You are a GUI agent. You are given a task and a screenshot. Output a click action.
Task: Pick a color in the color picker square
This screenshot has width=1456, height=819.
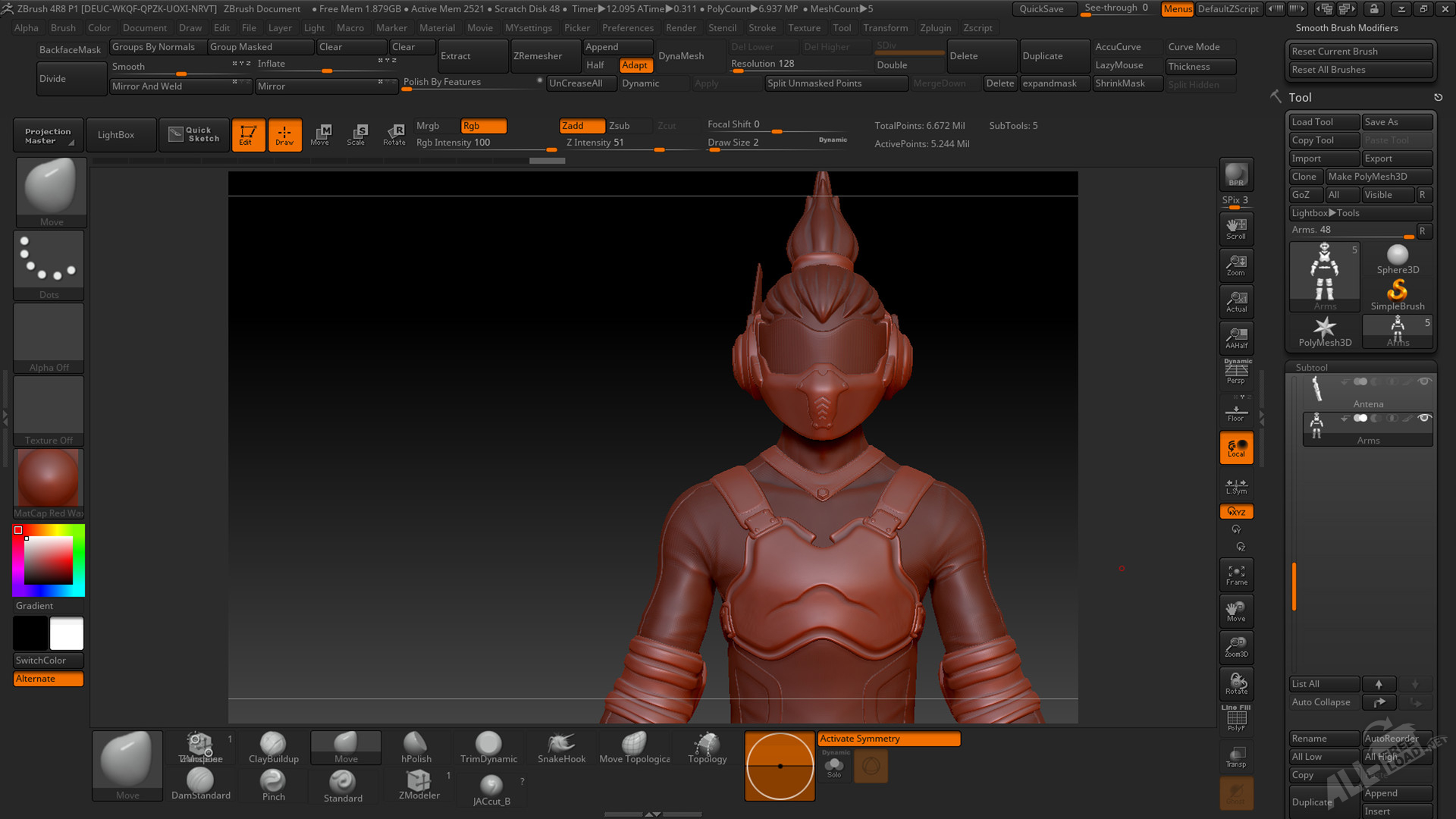tap(49, 560)
